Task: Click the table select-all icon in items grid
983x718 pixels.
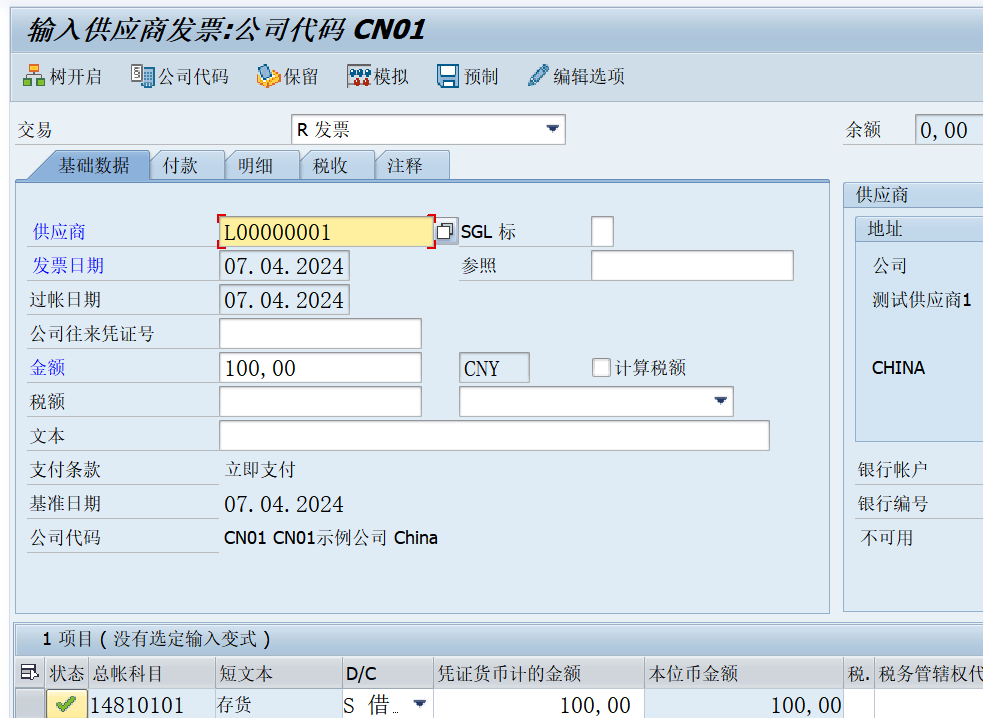Action: [29, 673]
